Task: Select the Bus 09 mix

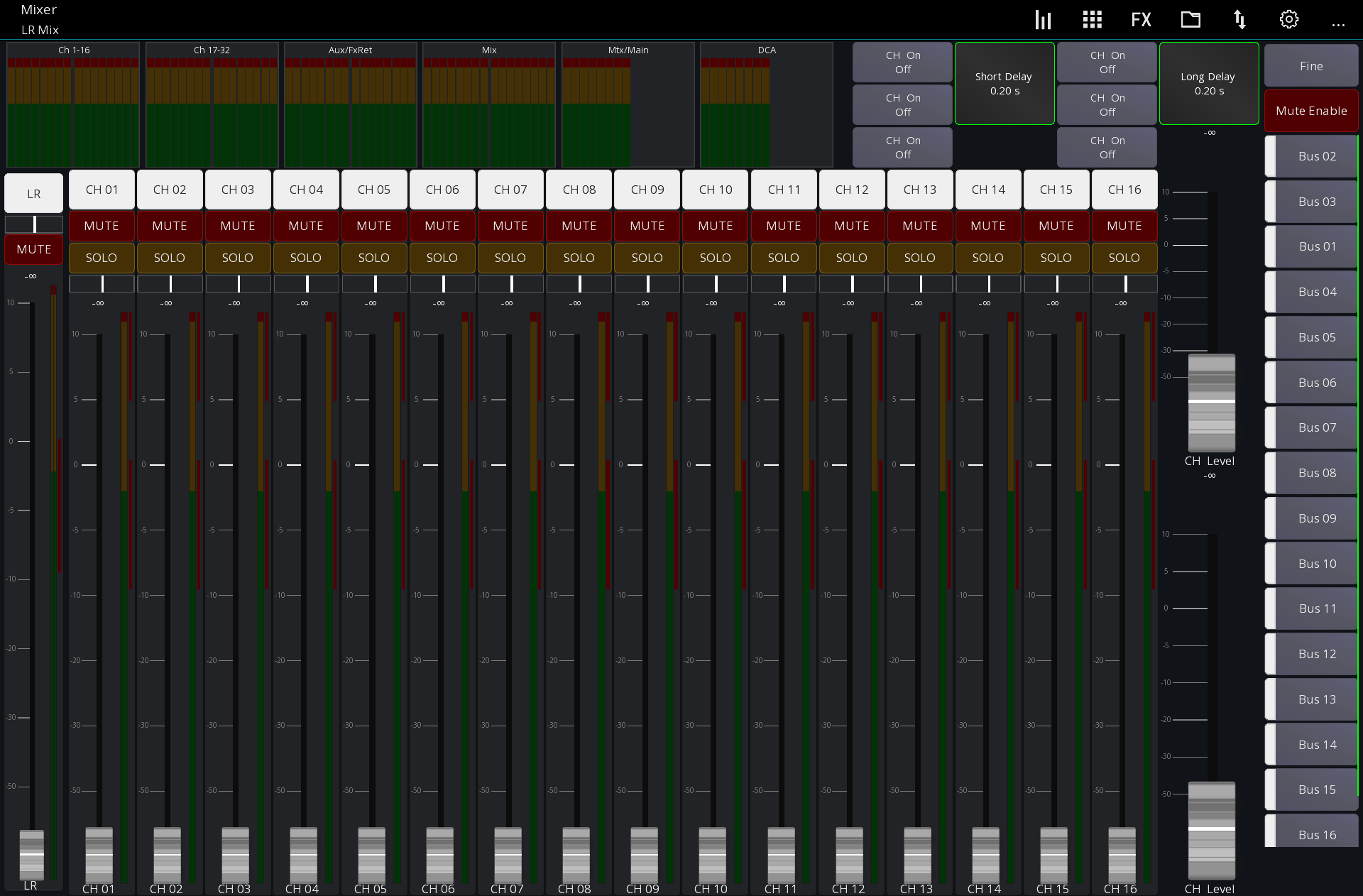Action: point(1311,518)
